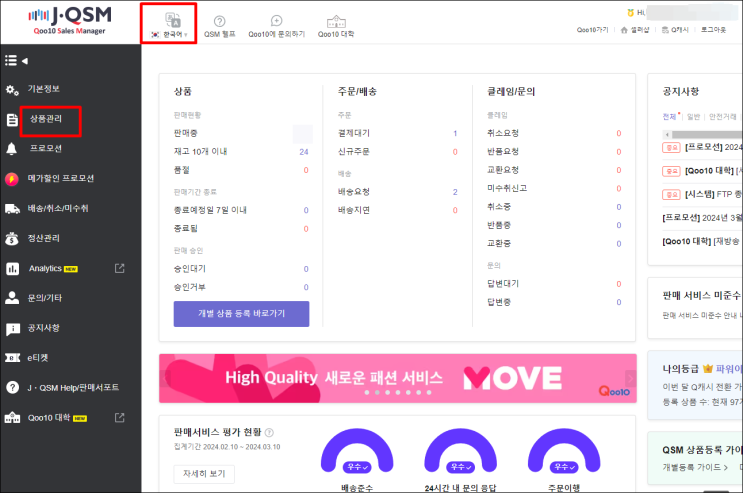Click 개별 상품 등록 바로가기 button
This screenshot has height=493, width=743.
pos(241,314)
